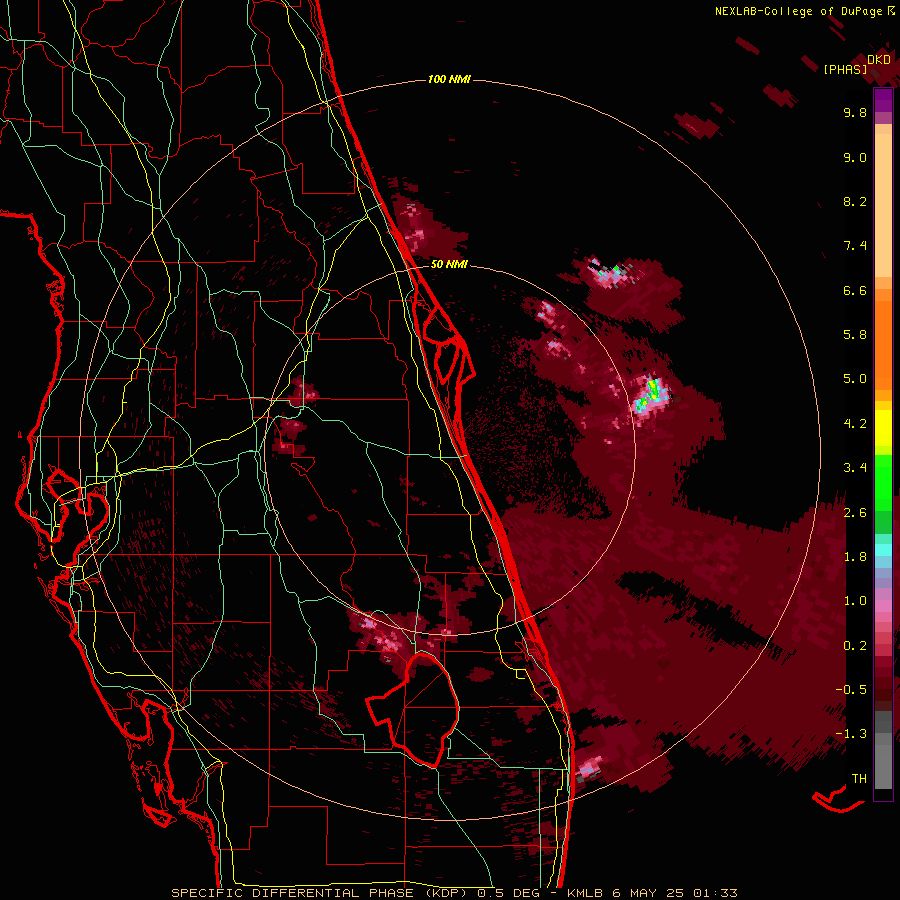
Task: Click the 6.6 scale label
Action: (x=855, y=290)
